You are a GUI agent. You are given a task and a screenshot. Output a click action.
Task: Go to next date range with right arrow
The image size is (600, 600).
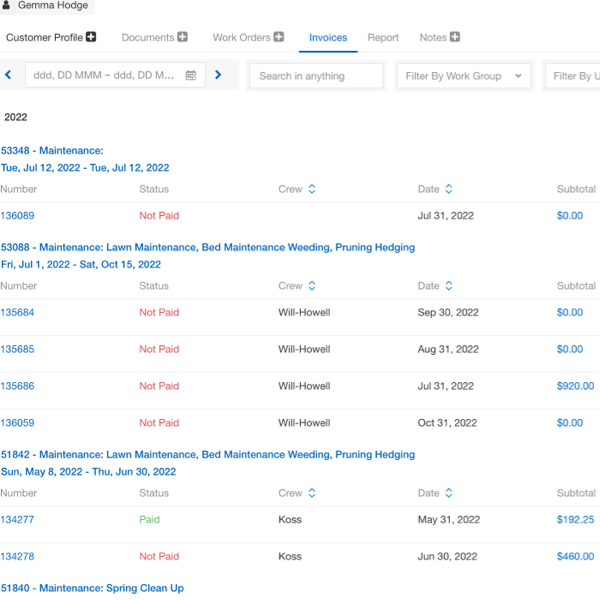tap(218, 75)
